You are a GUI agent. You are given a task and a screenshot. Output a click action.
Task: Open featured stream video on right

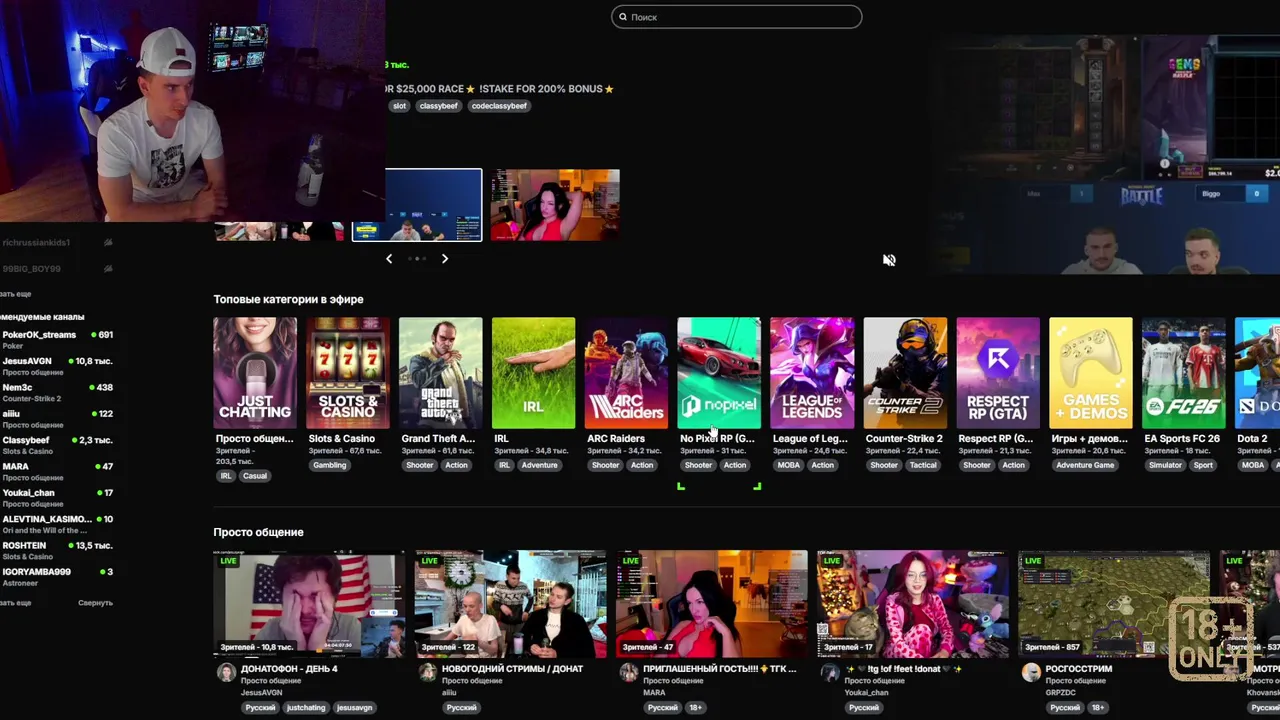(x=1104, y=155)
